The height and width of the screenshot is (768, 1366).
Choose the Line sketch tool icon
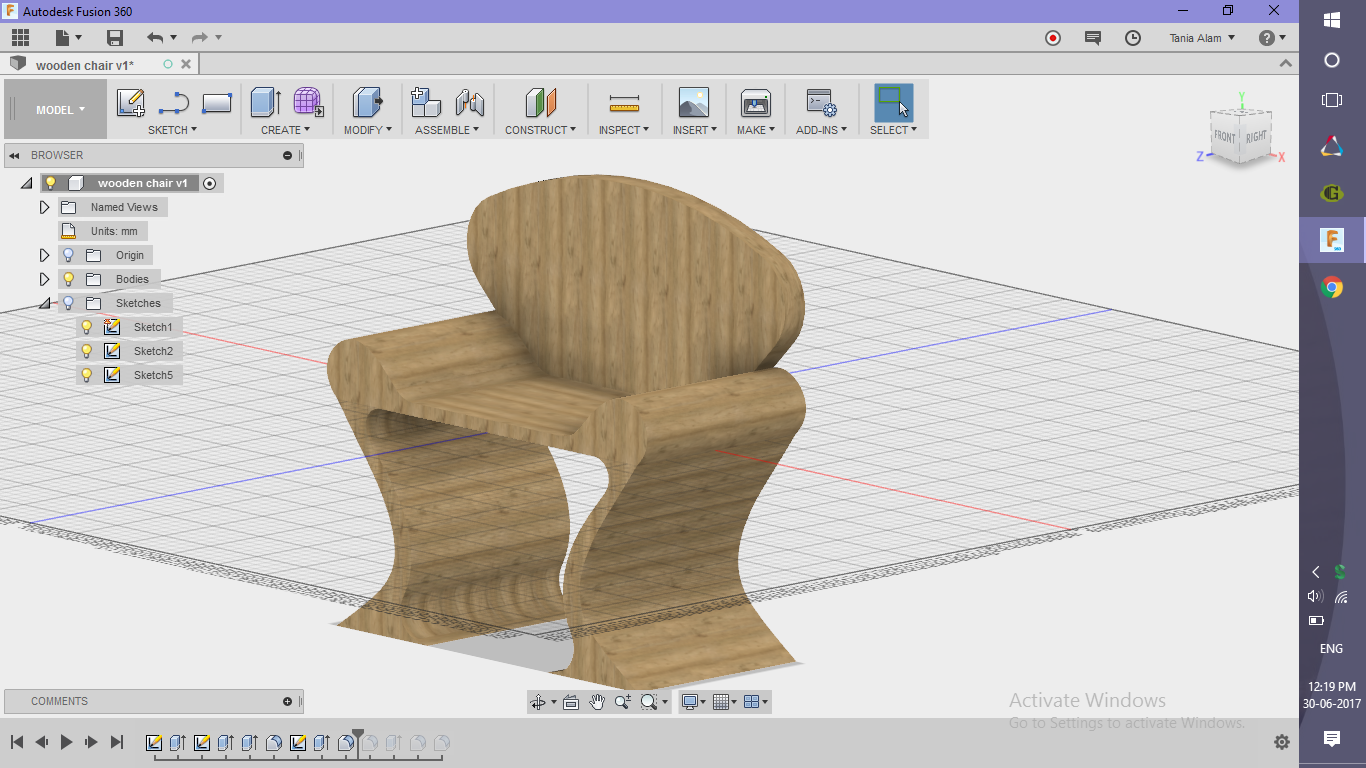click(174, 103)
